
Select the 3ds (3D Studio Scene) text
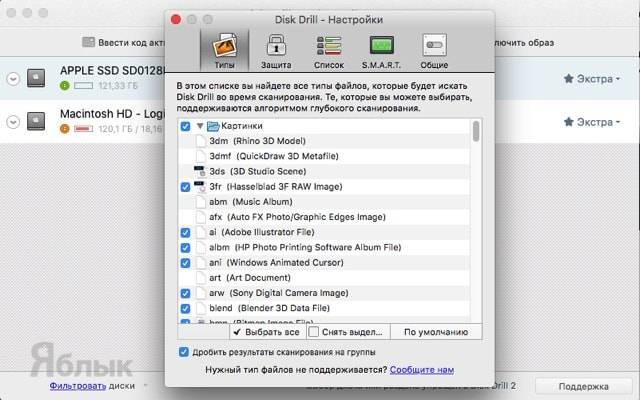[258, 171]
